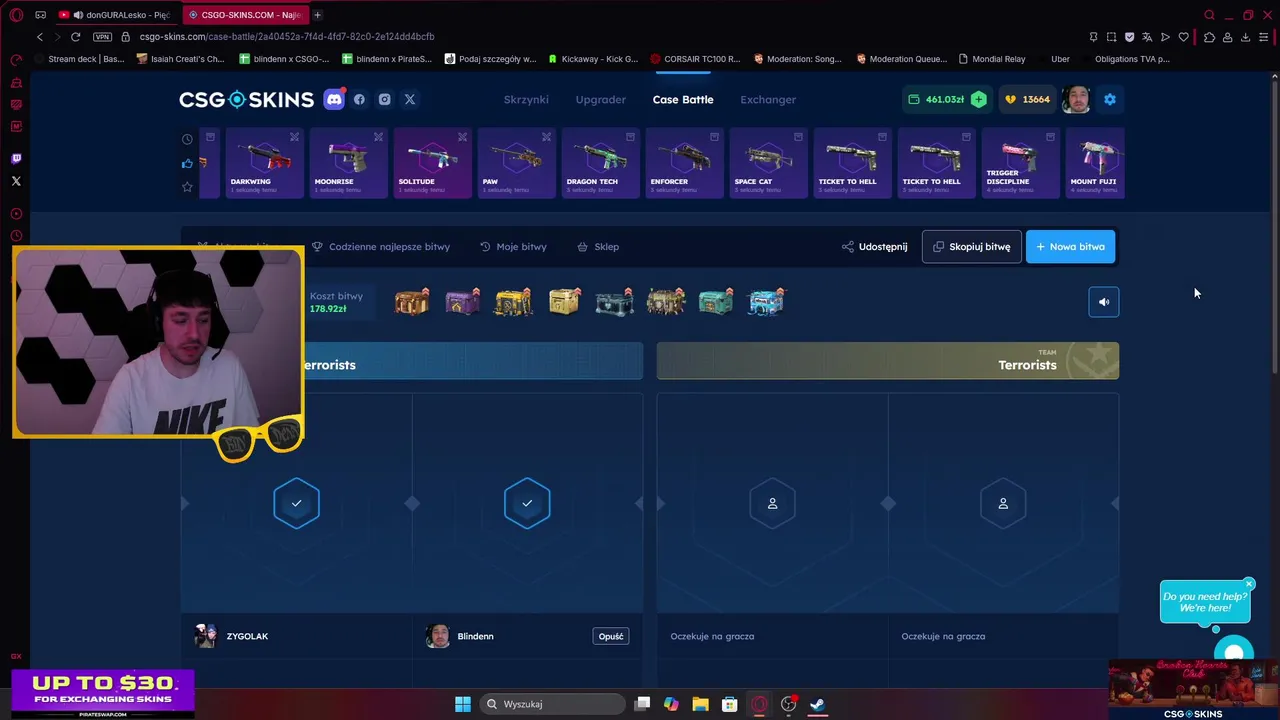Click the address bar URL

click(287, 37)
